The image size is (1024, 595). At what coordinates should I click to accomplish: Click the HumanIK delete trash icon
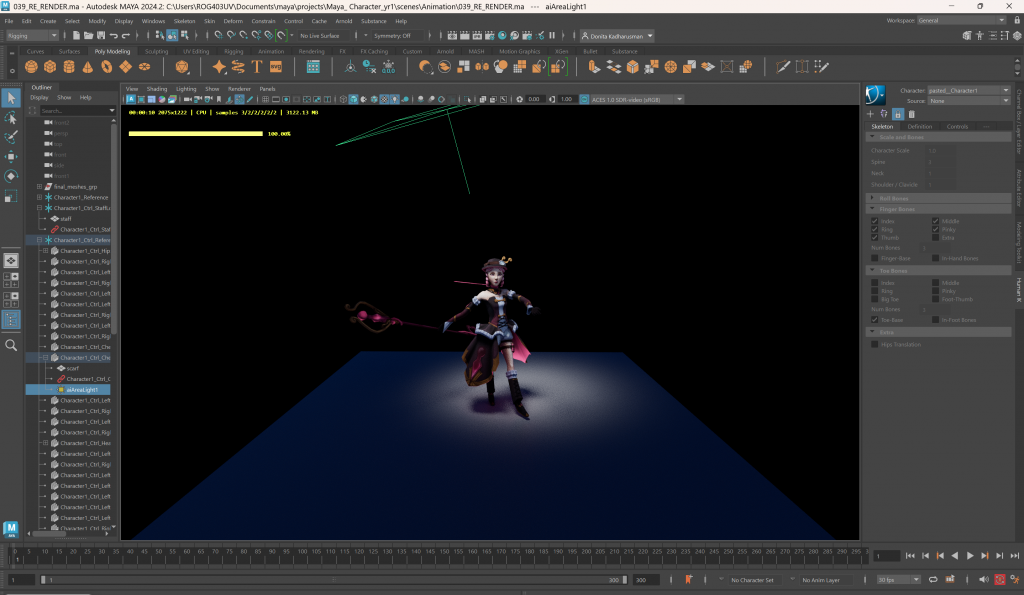pos(912,114)
